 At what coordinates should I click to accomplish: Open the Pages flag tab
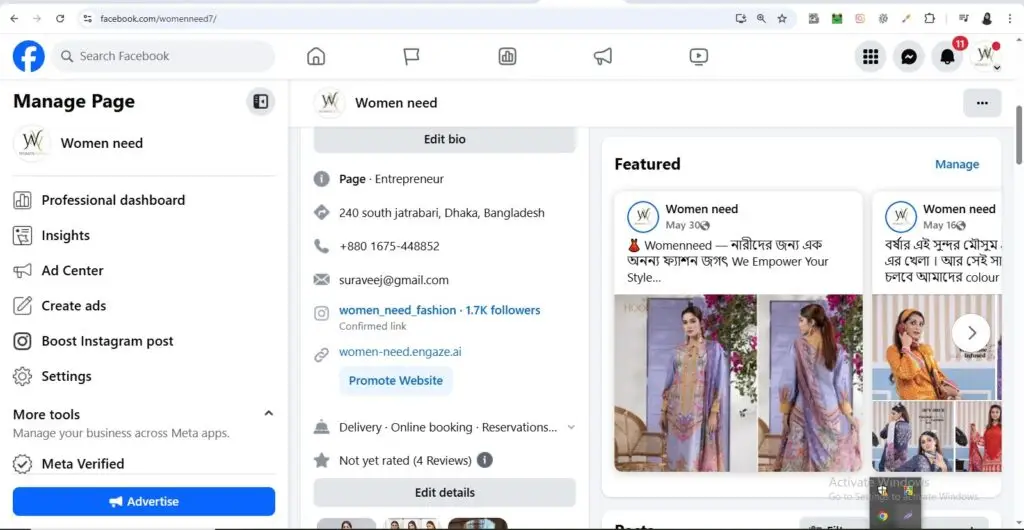pos(411,57)
